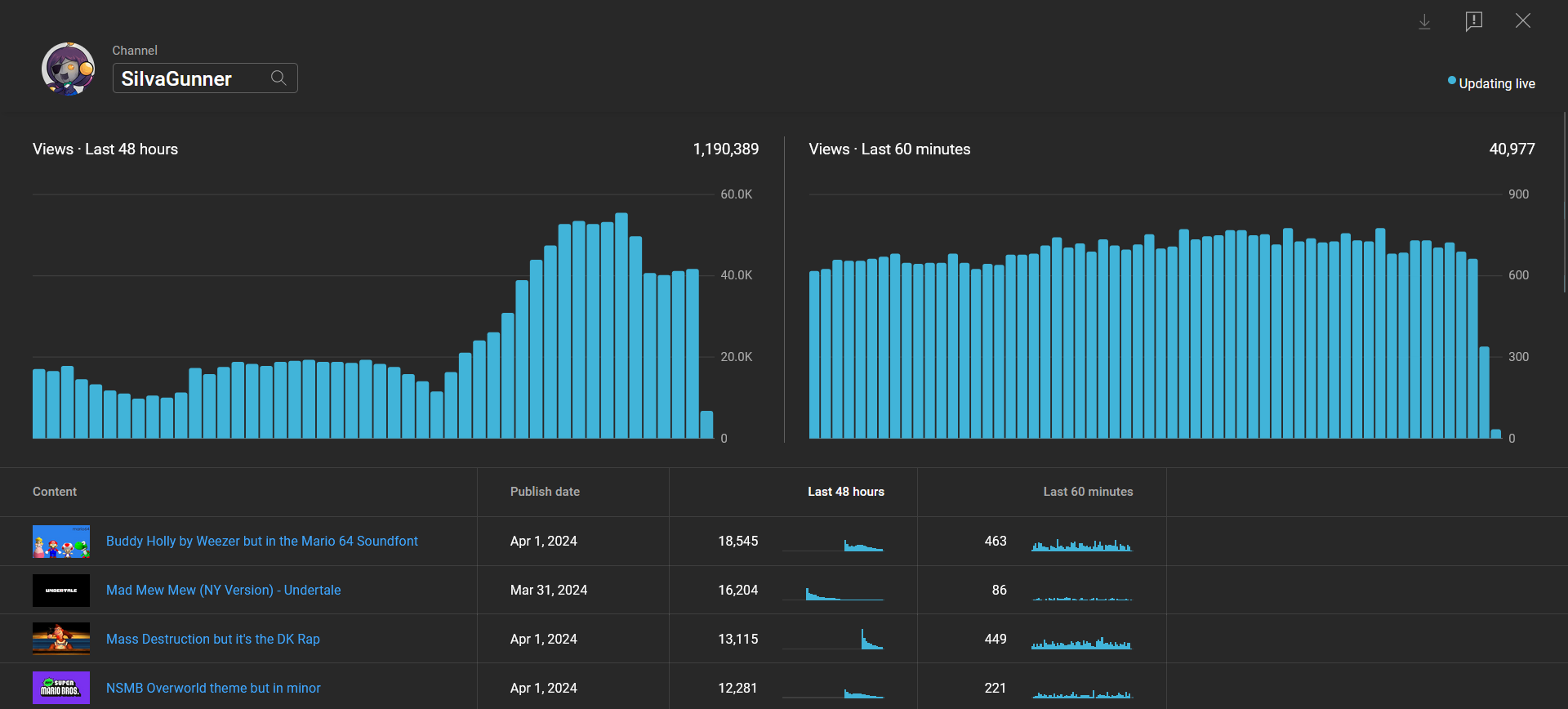Click the 12,281 views cell
This screenshot has width=1568, height=709.
738,688
